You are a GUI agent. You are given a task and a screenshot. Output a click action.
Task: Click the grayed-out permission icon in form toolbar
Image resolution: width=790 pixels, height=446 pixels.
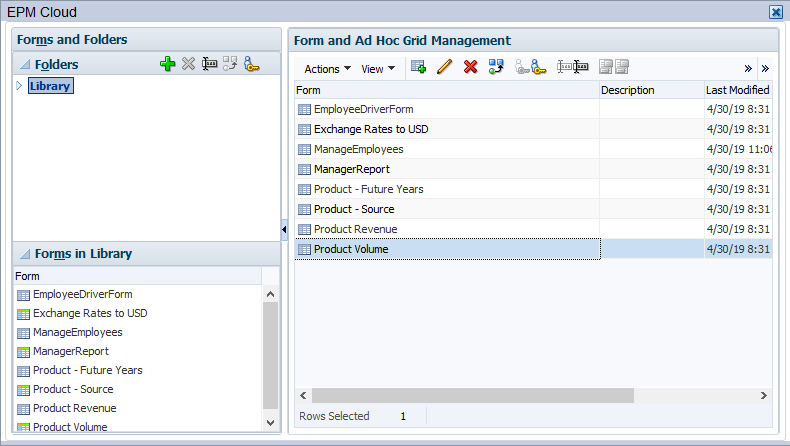[522, 67]
